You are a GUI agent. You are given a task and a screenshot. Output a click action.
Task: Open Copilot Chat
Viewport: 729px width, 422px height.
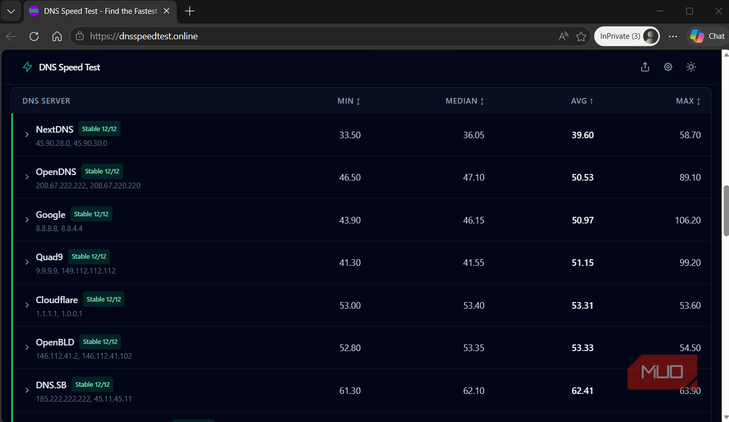click(707, 36)
